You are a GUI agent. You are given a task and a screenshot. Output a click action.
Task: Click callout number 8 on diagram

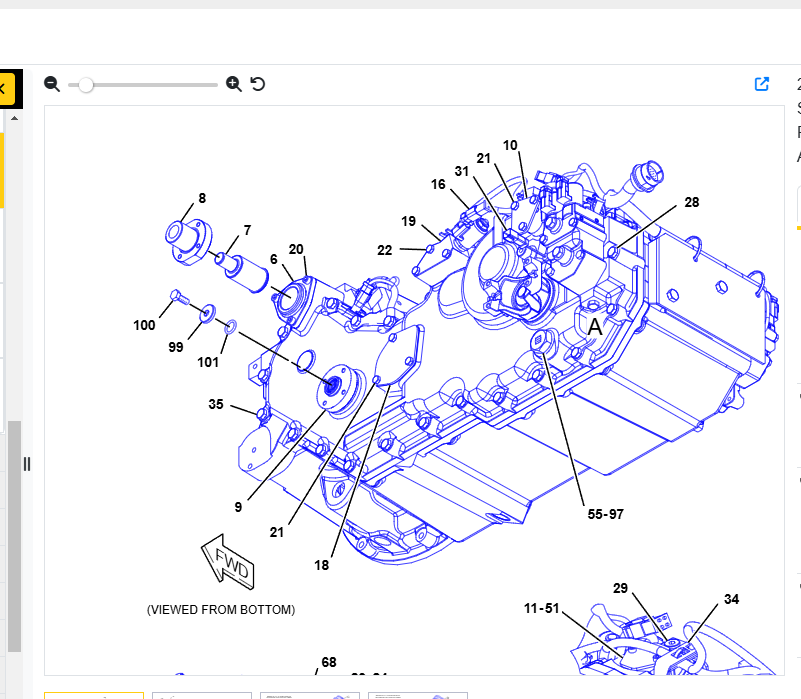[202, 198]
